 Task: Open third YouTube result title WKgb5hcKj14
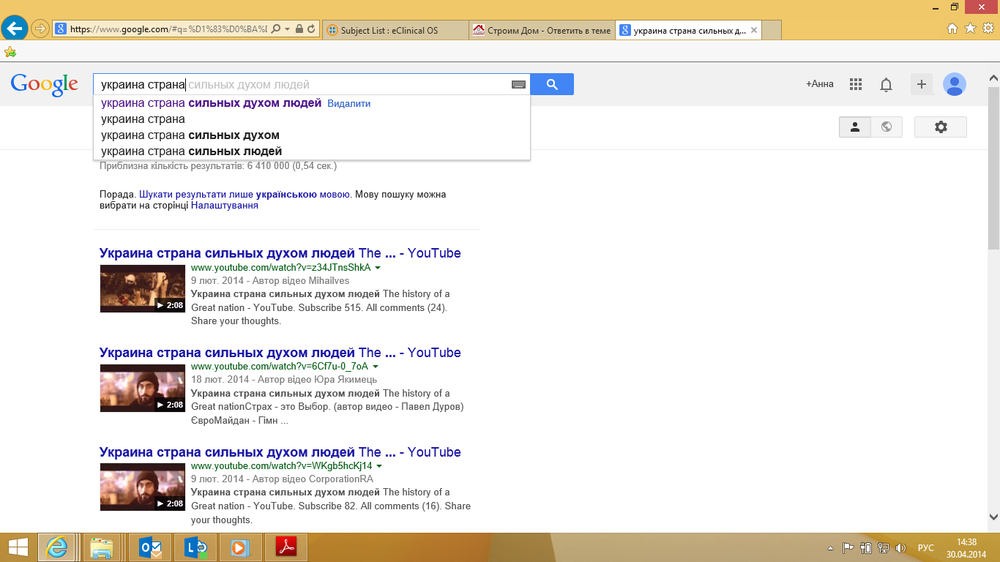point(280,452)
